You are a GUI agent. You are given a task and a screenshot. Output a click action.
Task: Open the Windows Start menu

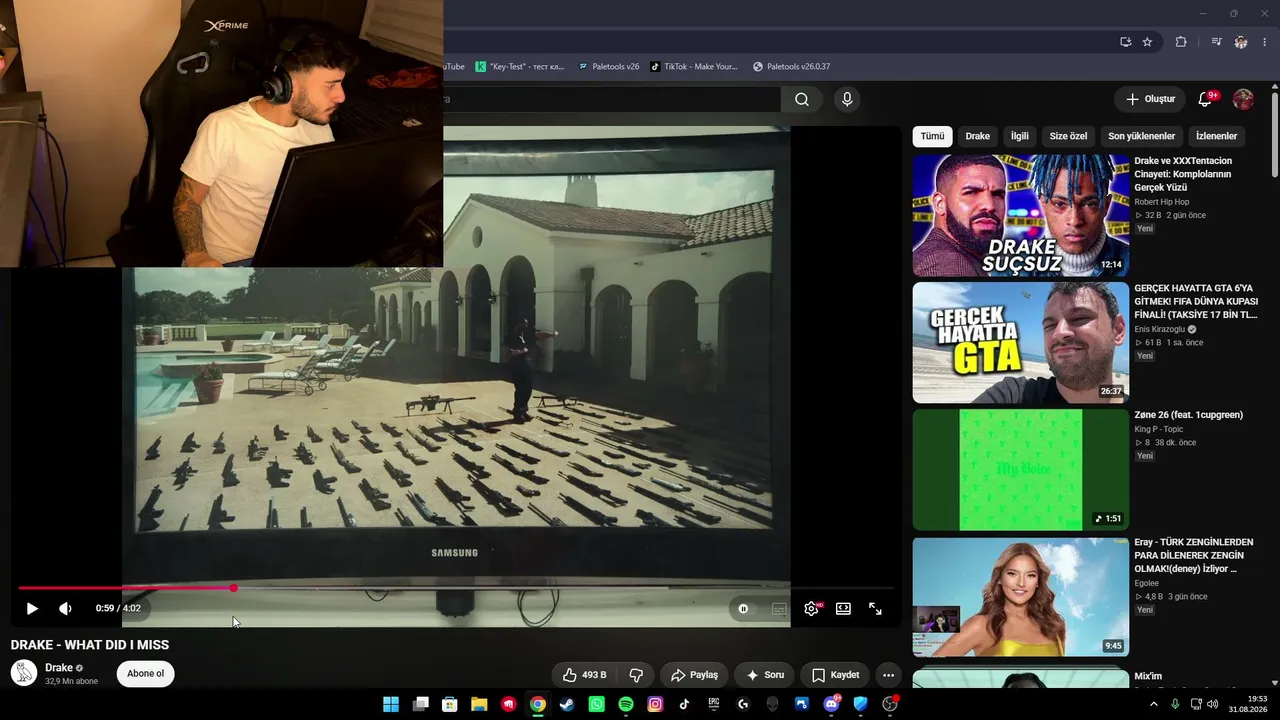click(x=391, y=704)
